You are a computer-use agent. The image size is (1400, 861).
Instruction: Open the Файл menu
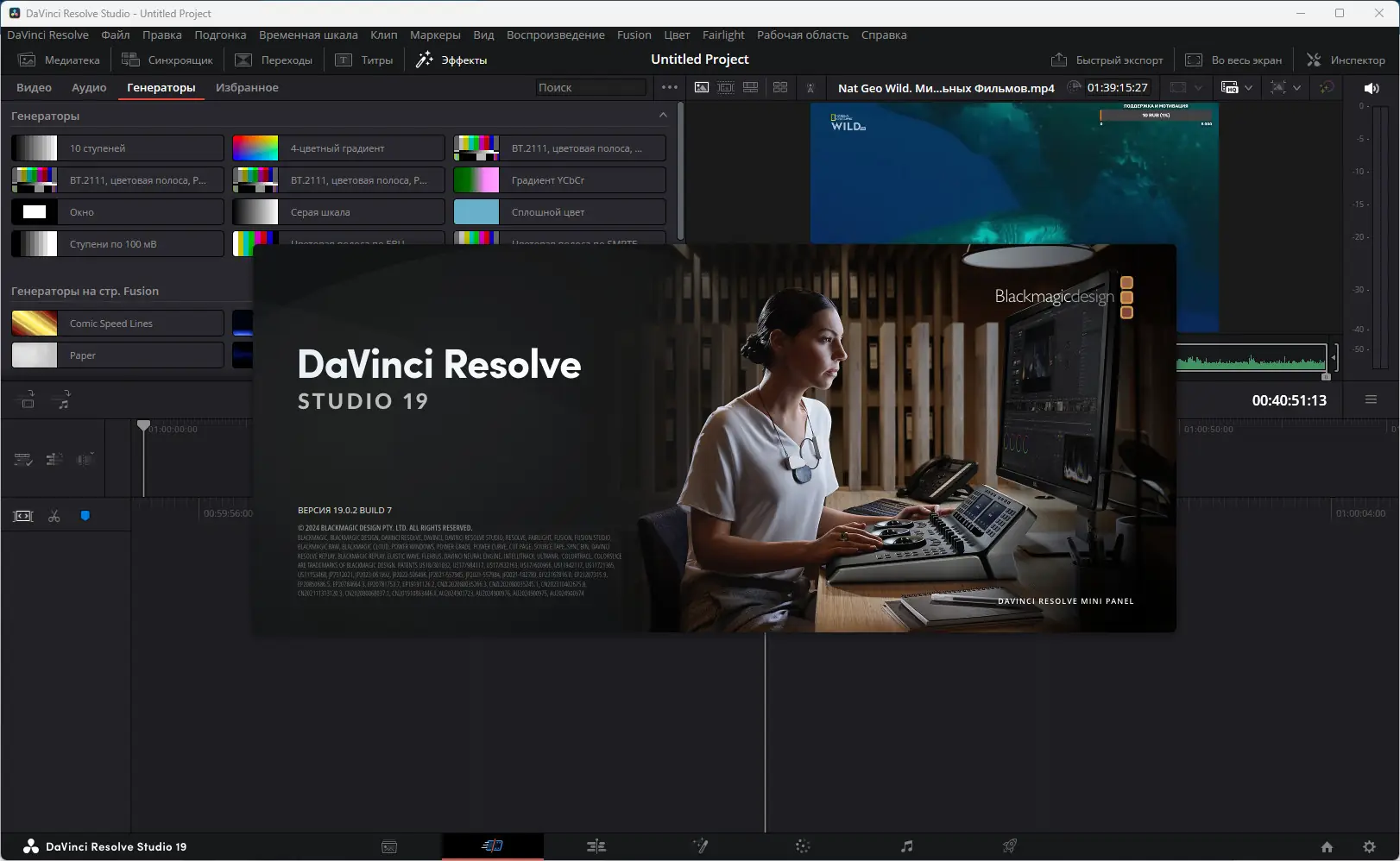point(116,35)
